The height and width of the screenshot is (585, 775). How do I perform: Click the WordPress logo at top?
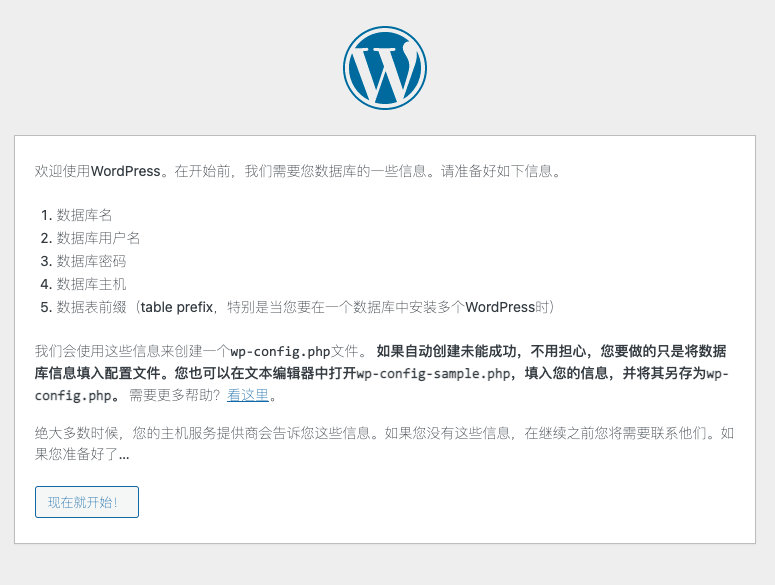tap(385, 67)
